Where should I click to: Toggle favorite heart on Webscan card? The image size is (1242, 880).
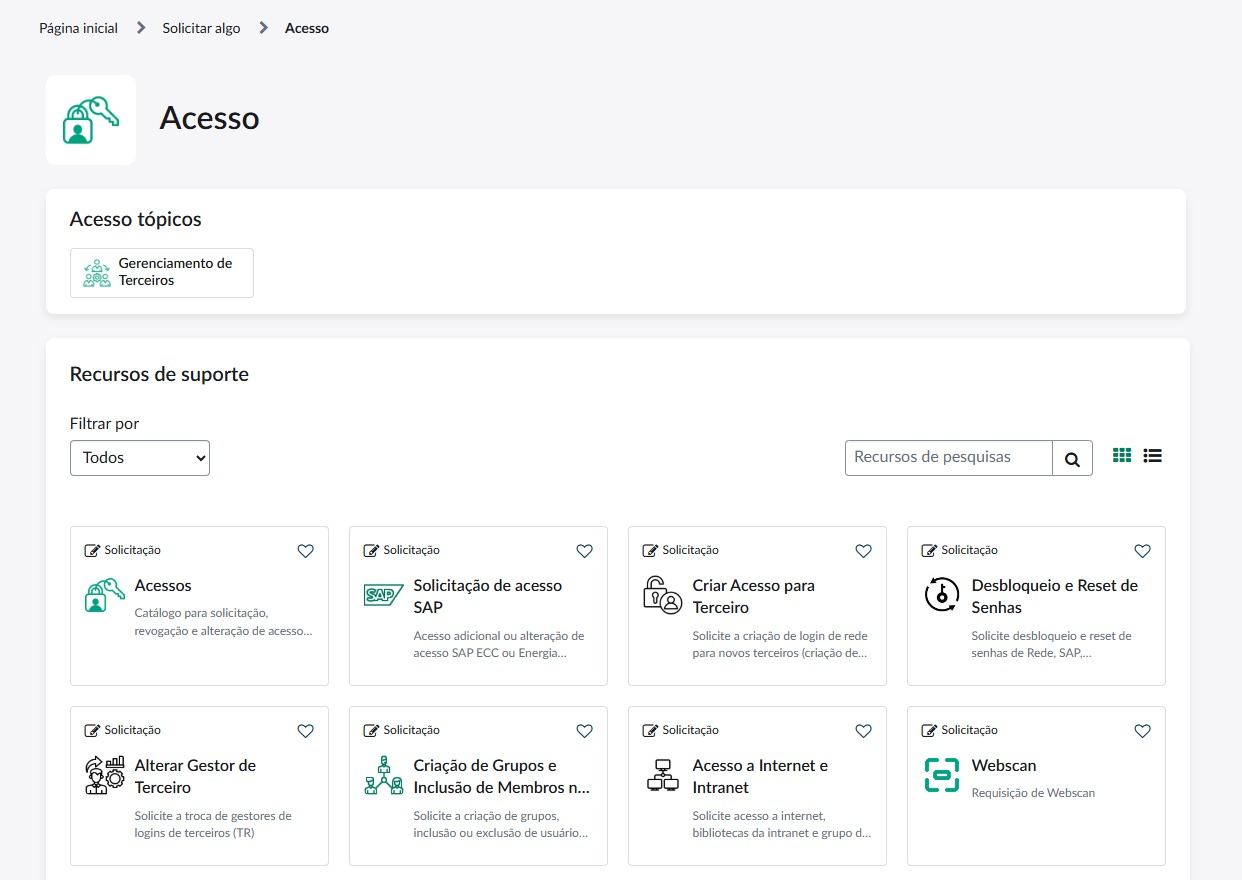pos(1143,731)
